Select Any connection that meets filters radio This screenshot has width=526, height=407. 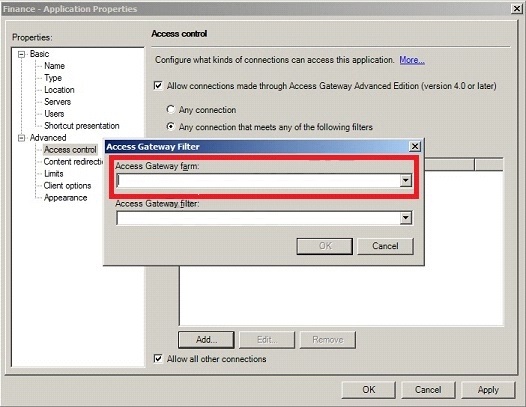coord(171,127)
